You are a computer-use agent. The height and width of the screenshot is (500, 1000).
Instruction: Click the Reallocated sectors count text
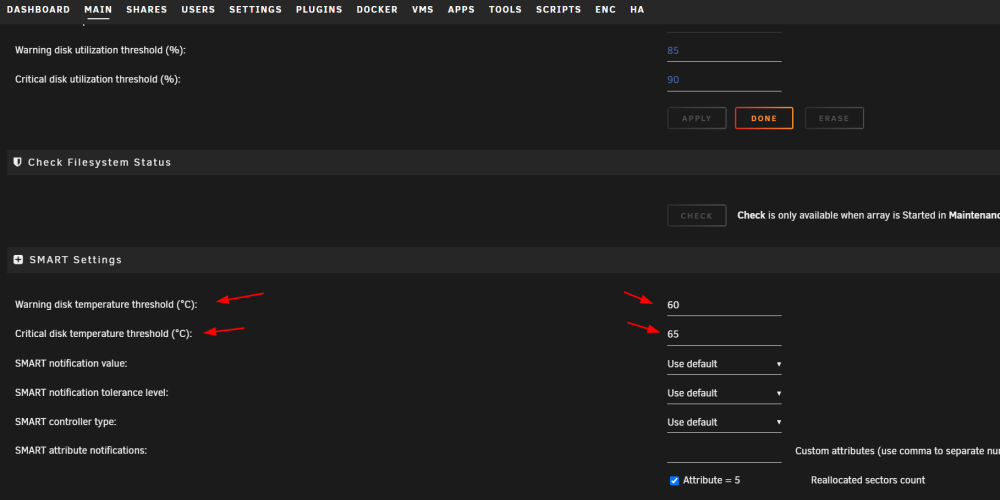coord(868,480)
